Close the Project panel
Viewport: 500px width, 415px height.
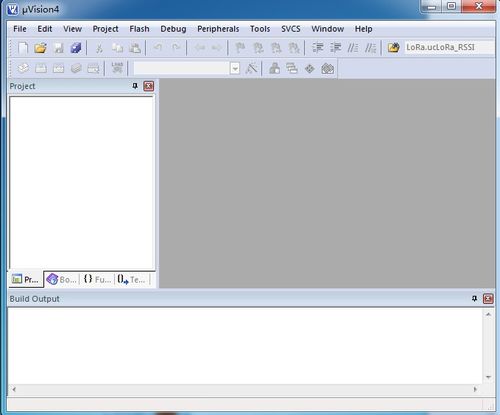[x=148, y=86]
